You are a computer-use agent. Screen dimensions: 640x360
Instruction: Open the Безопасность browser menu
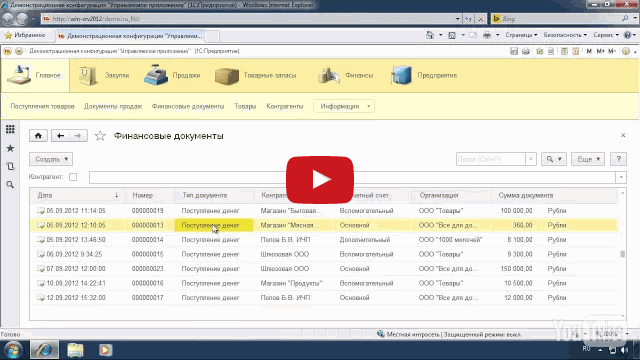click(565, 35)
